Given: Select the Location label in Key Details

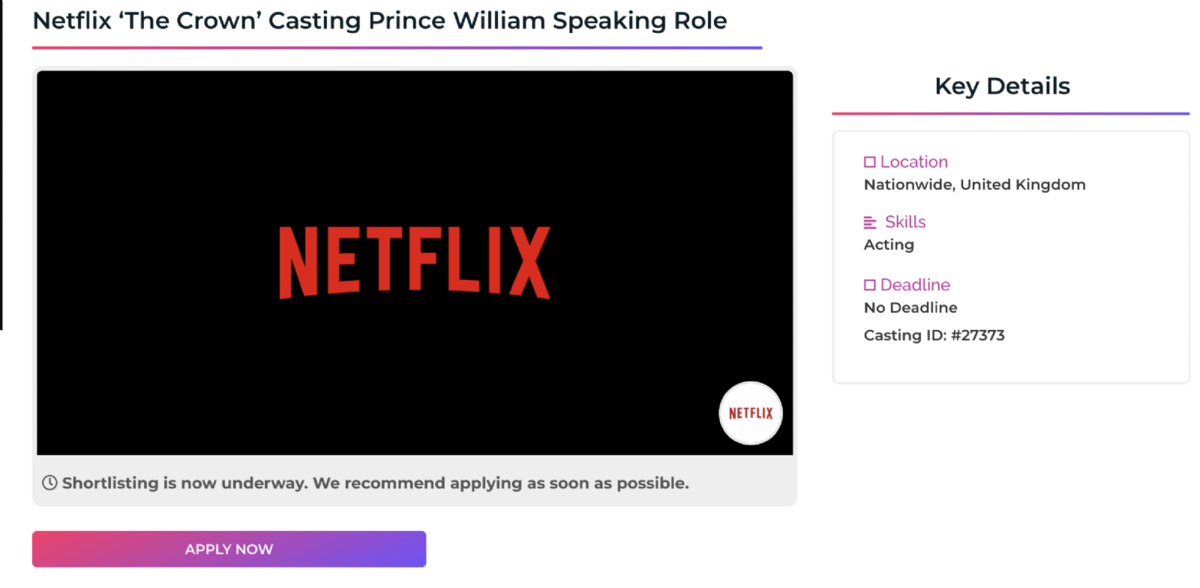Looking at the screenshot, I should tap(913, 162).
